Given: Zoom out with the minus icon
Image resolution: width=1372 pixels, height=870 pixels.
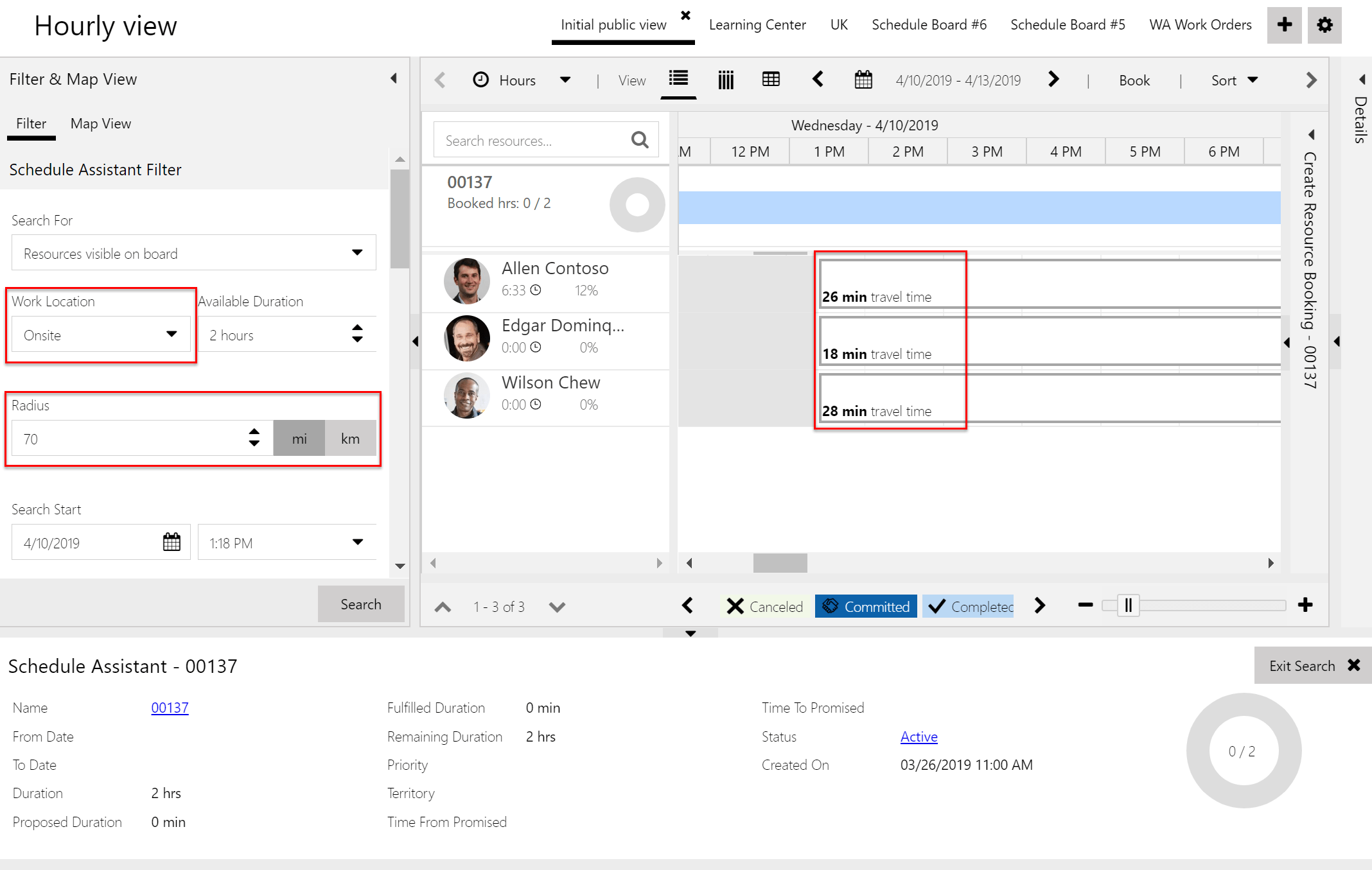Looking at the screenshot, I should (x=1086, y=605).
